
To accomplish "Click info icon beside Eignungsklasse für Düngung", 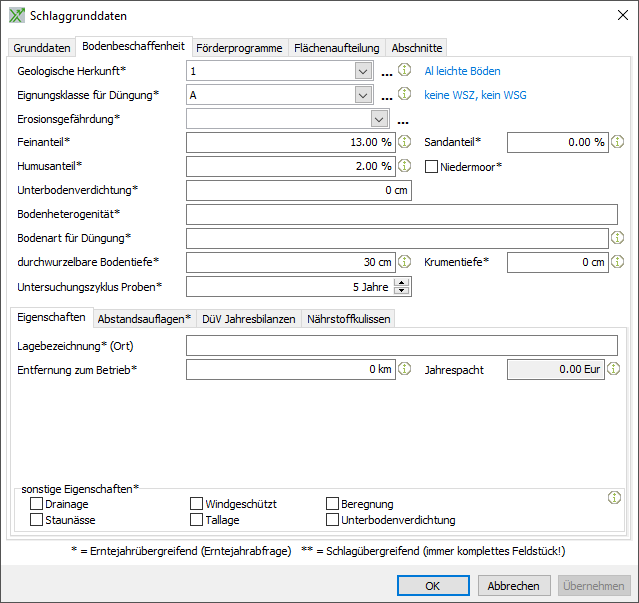I will 405,94.
